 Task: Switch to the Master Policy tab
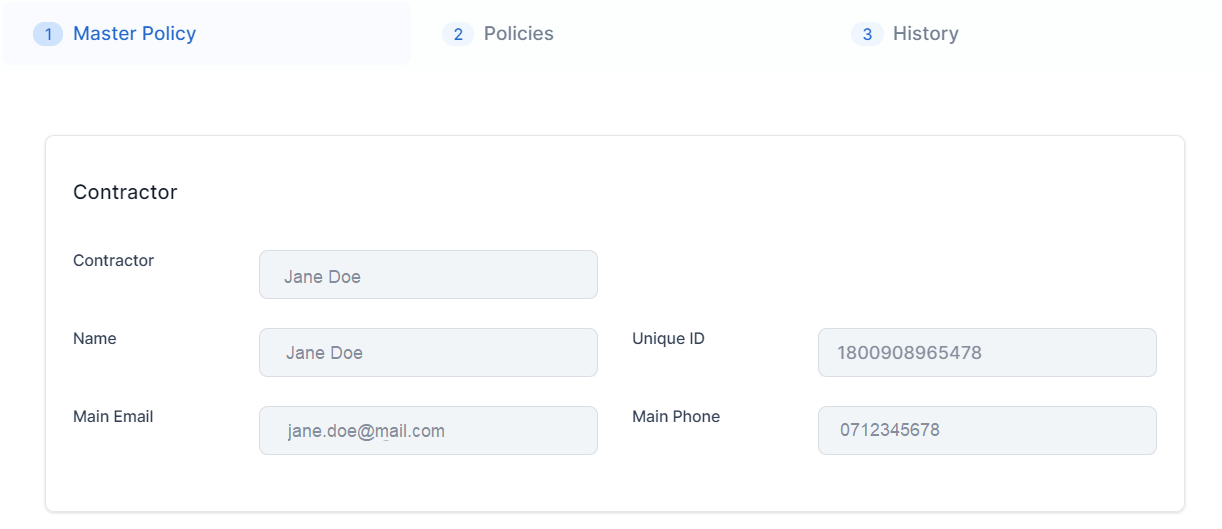[134, 34]
